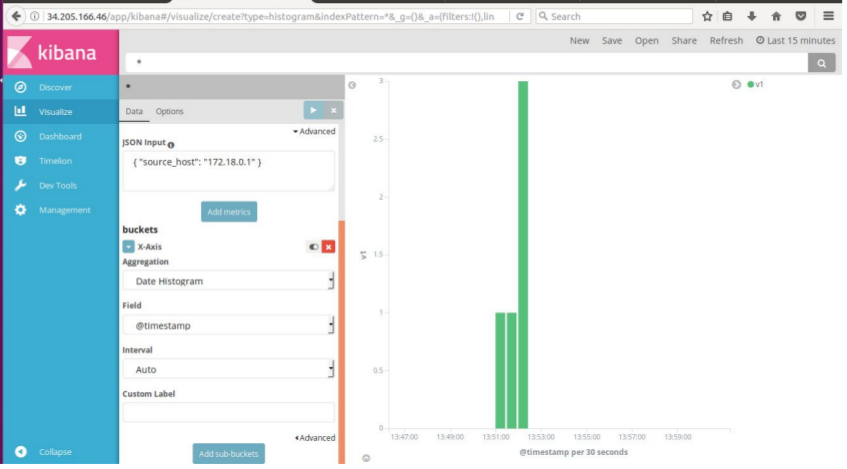
Task: Collapse the Kibana sidebar
Action: click(x=54, y=452)
